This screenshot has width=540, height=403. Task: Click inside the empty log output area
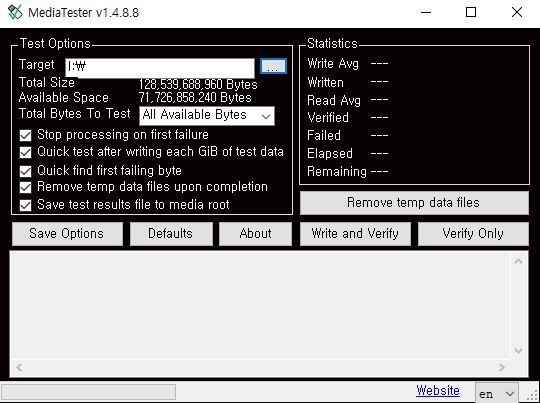pyautogui.click(x=261, y=307)
